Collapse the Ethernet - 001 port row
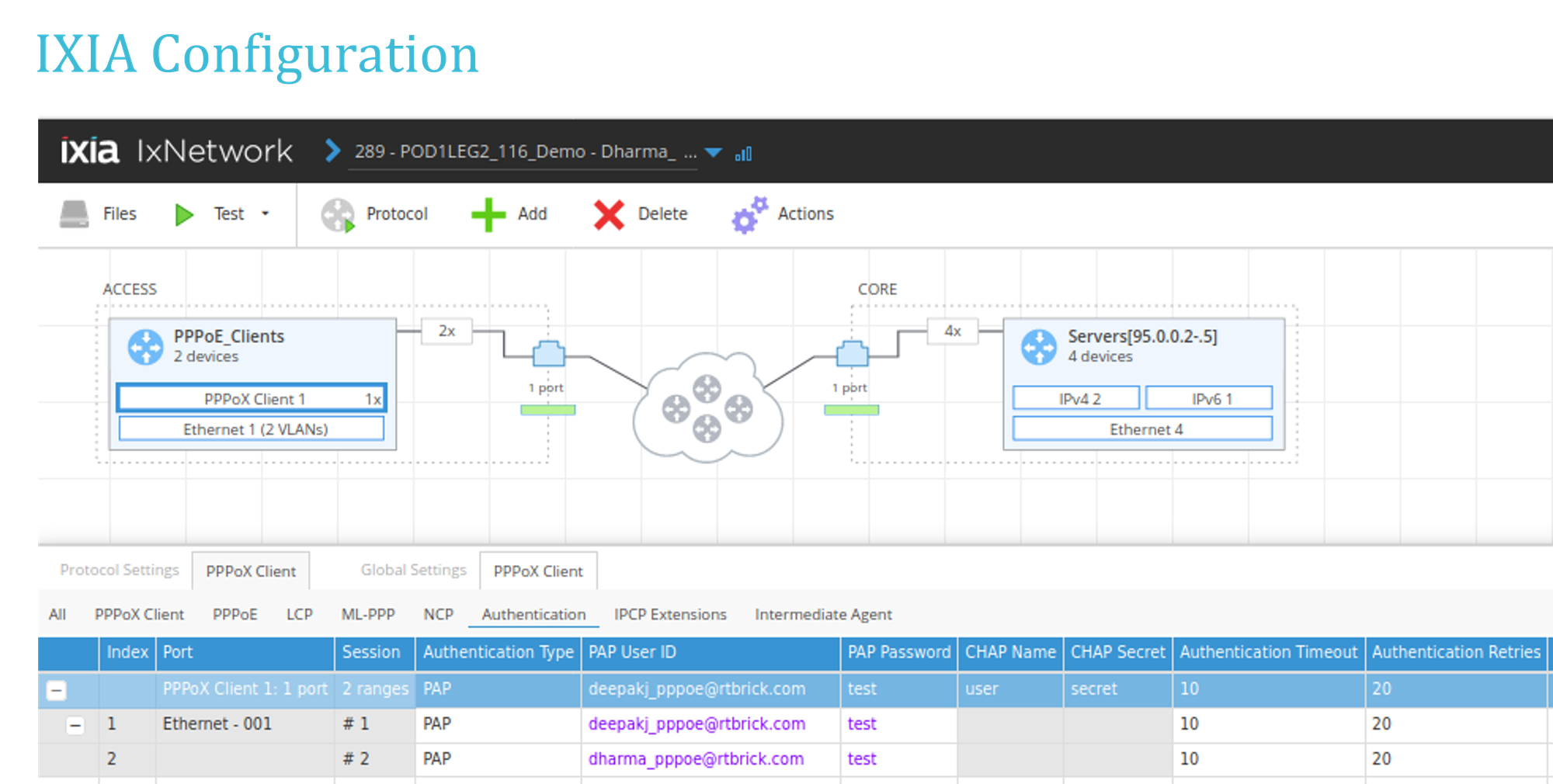Image resolution: width=1553 pixels, height=784 pixels. [75, 726]
